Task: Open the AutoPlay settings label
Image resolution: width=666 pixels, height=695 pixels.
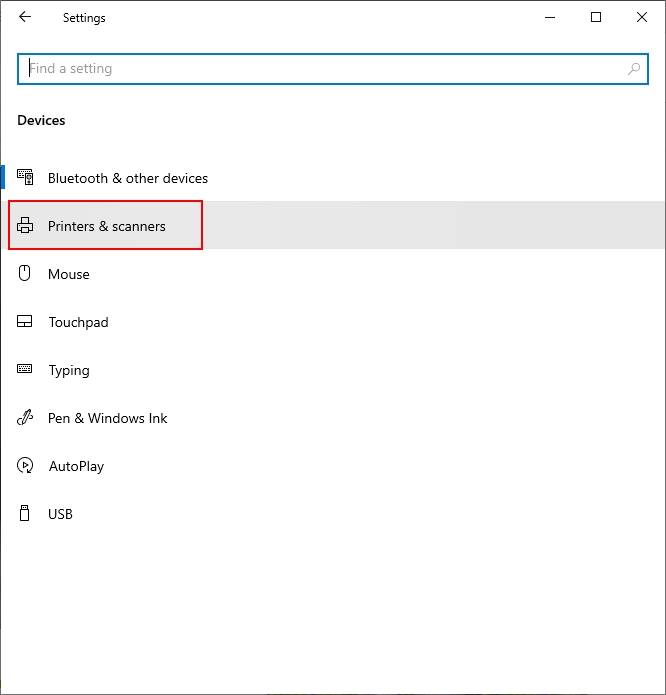Action: click(x=76, y=466)
